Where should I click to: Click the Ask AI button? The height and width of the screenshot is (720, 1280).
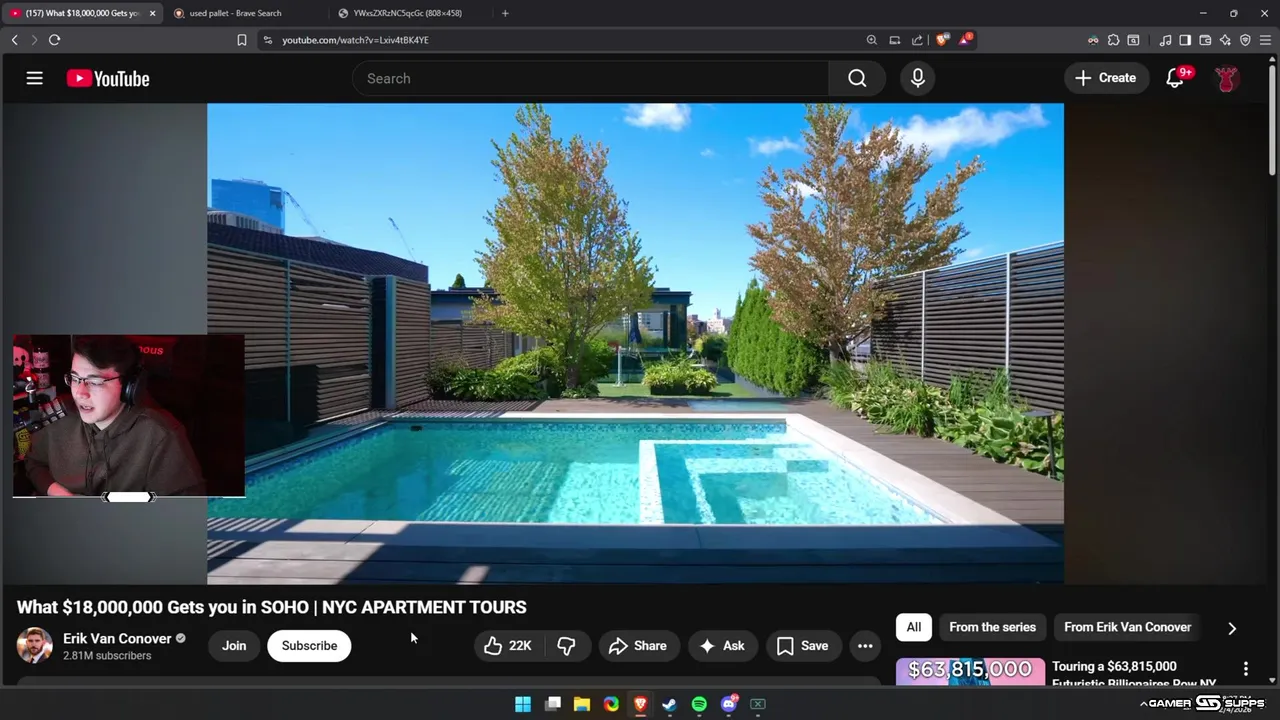pos(722,646)
